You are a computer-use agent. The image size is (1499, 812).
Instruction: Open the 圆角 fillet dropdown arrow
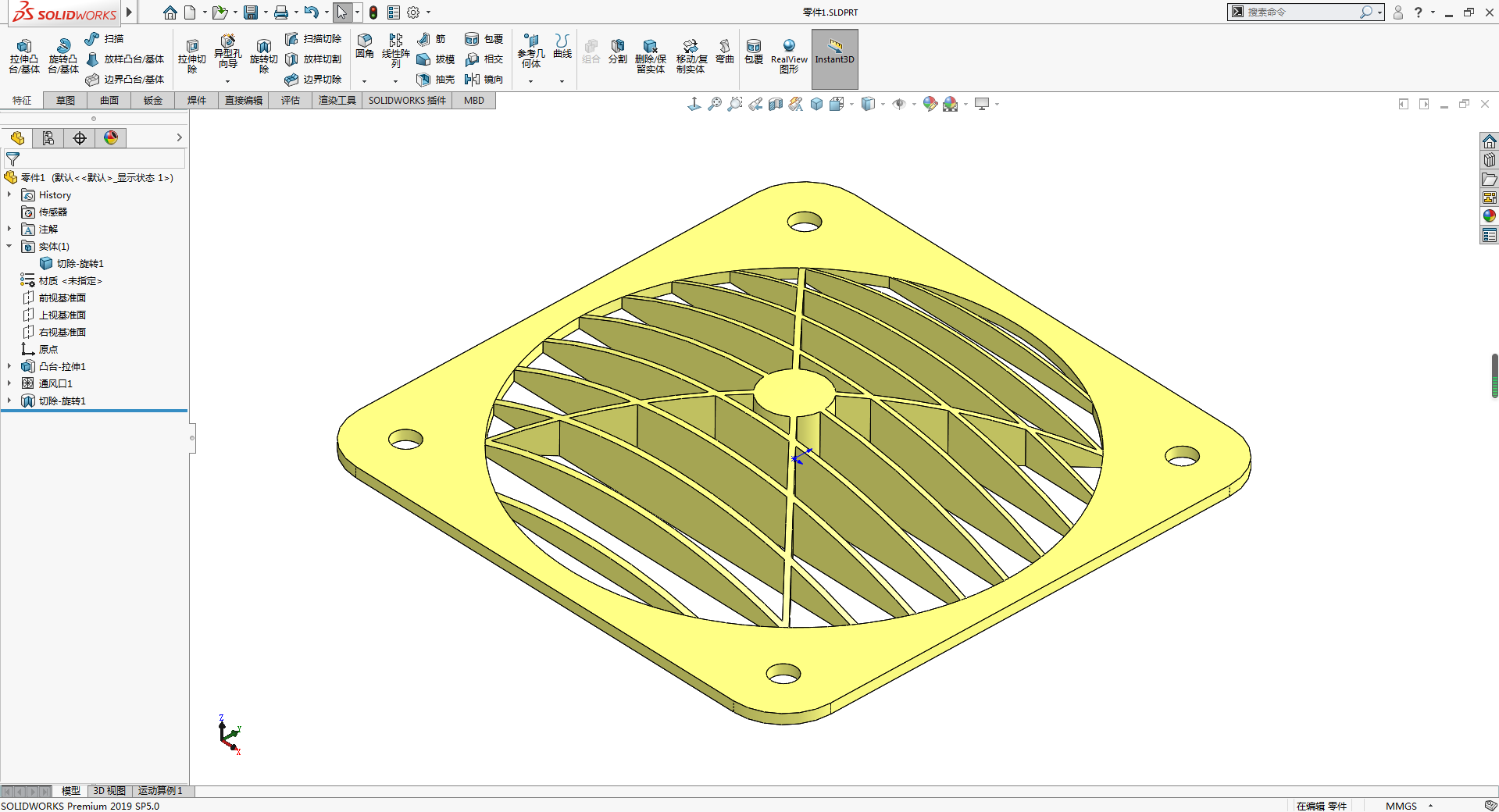point(364,81)
